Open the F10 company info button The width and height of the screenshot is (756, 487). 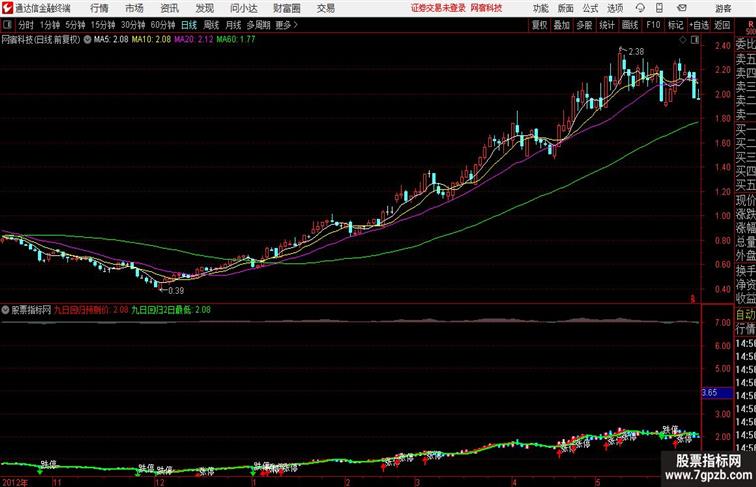coord(653,25)
